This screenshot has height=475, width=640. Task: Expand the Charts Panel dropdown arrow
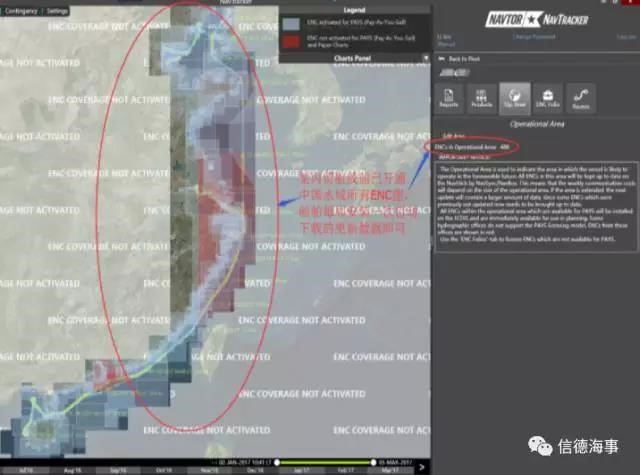[x=425, y=58]
